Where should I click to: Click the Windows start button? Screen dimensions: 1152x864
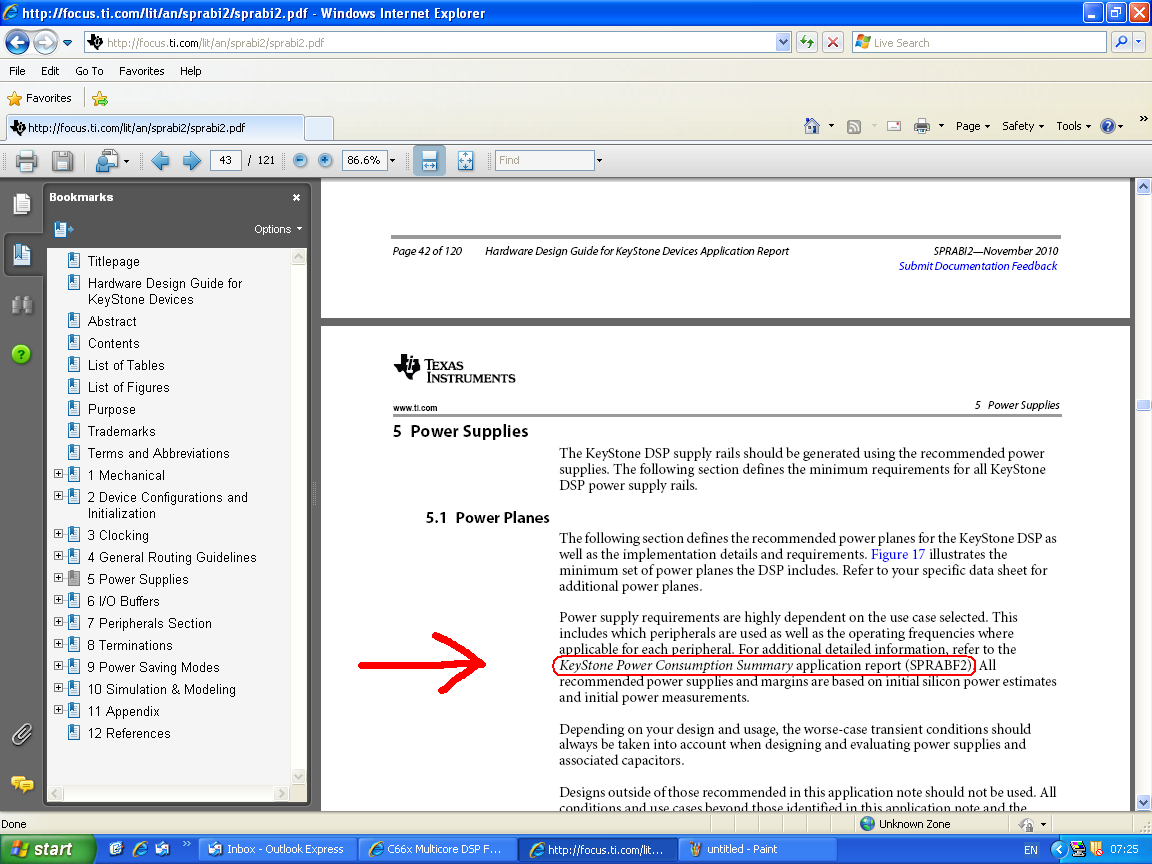coord(48,849)
